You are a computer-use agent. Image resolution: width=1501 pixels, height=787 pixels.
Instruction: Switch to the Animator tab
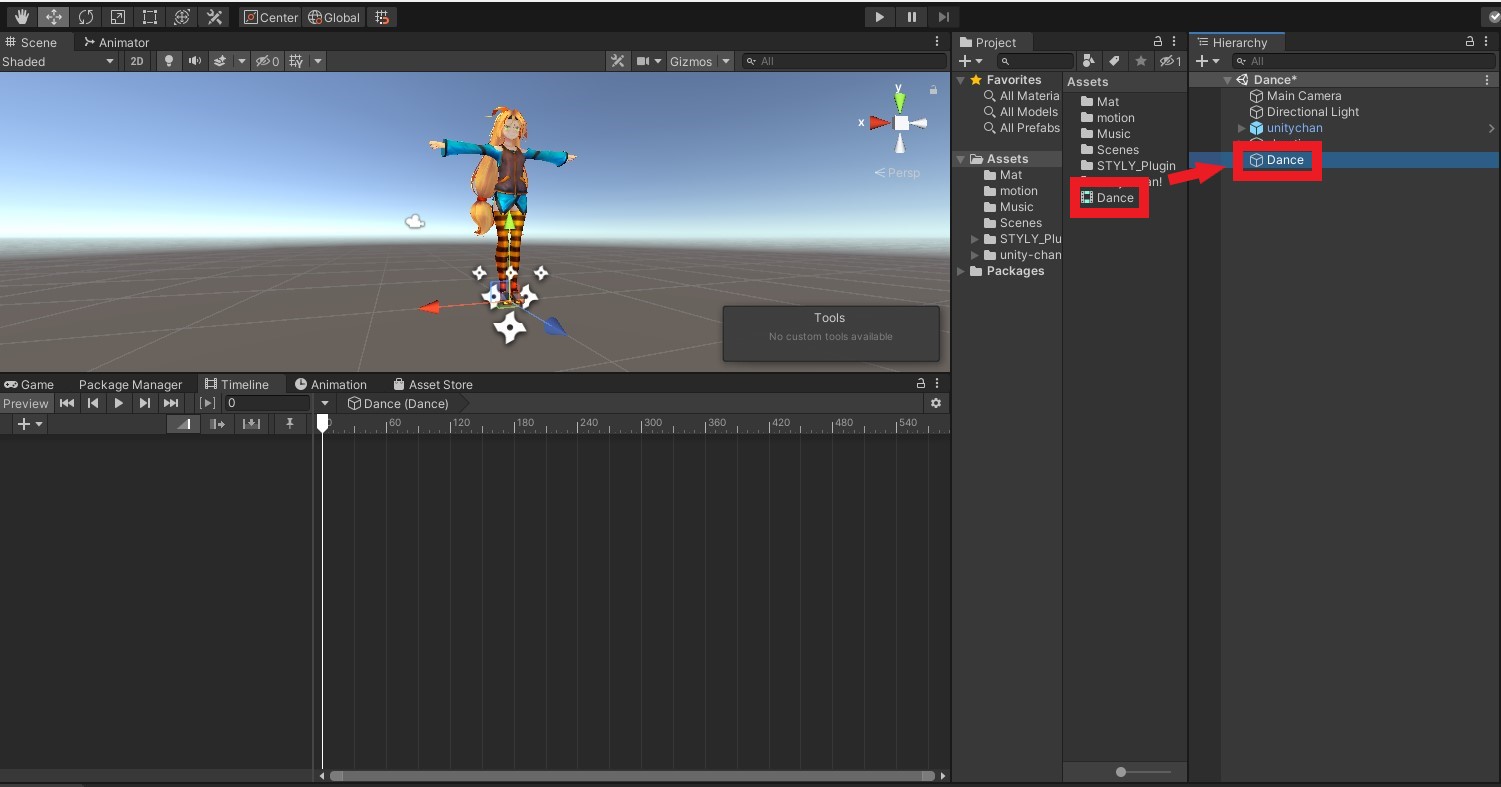click(116, 42)
